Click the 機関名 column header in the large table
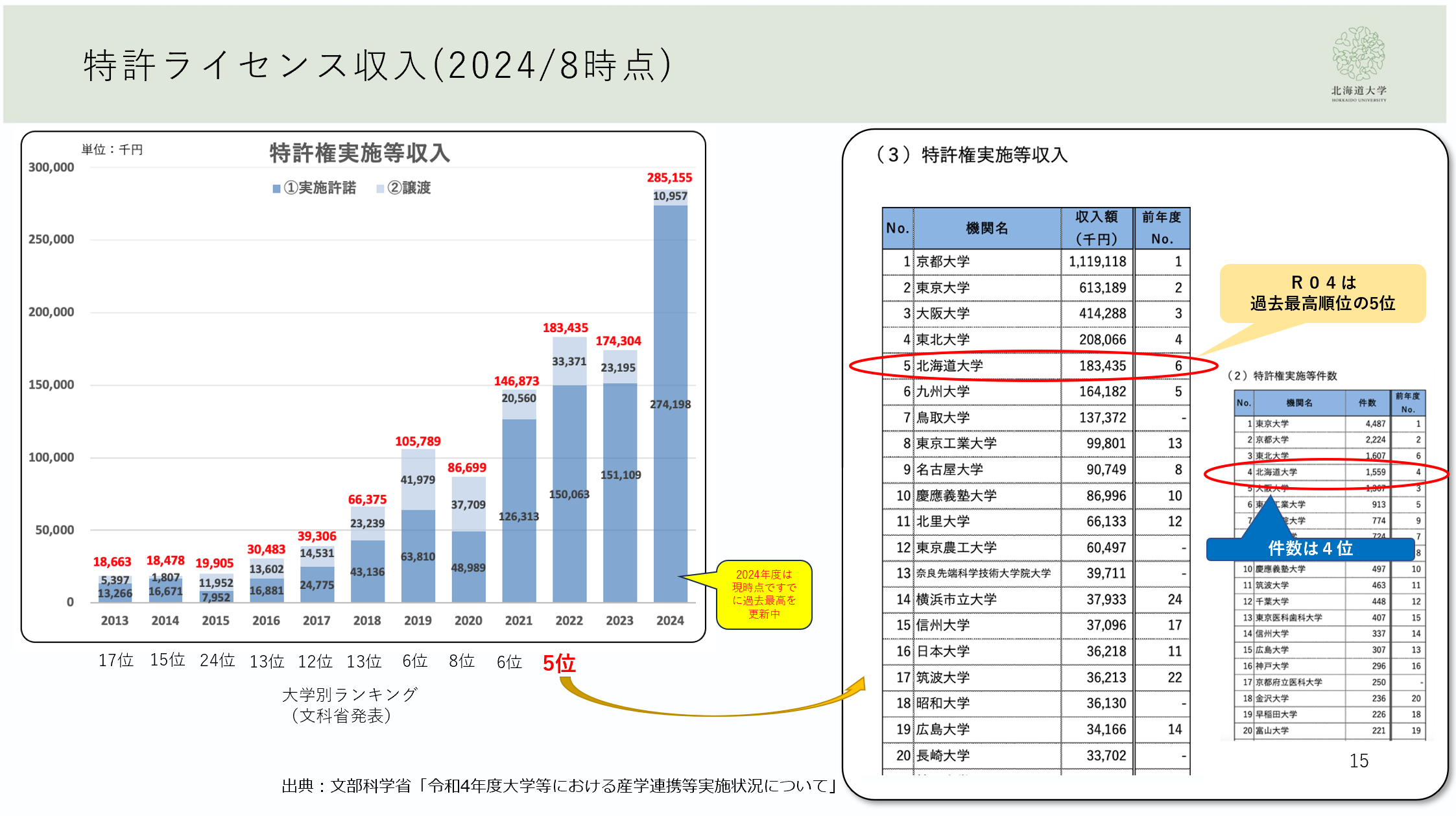This screenshot has width=1456, height=816. (987, 228)
